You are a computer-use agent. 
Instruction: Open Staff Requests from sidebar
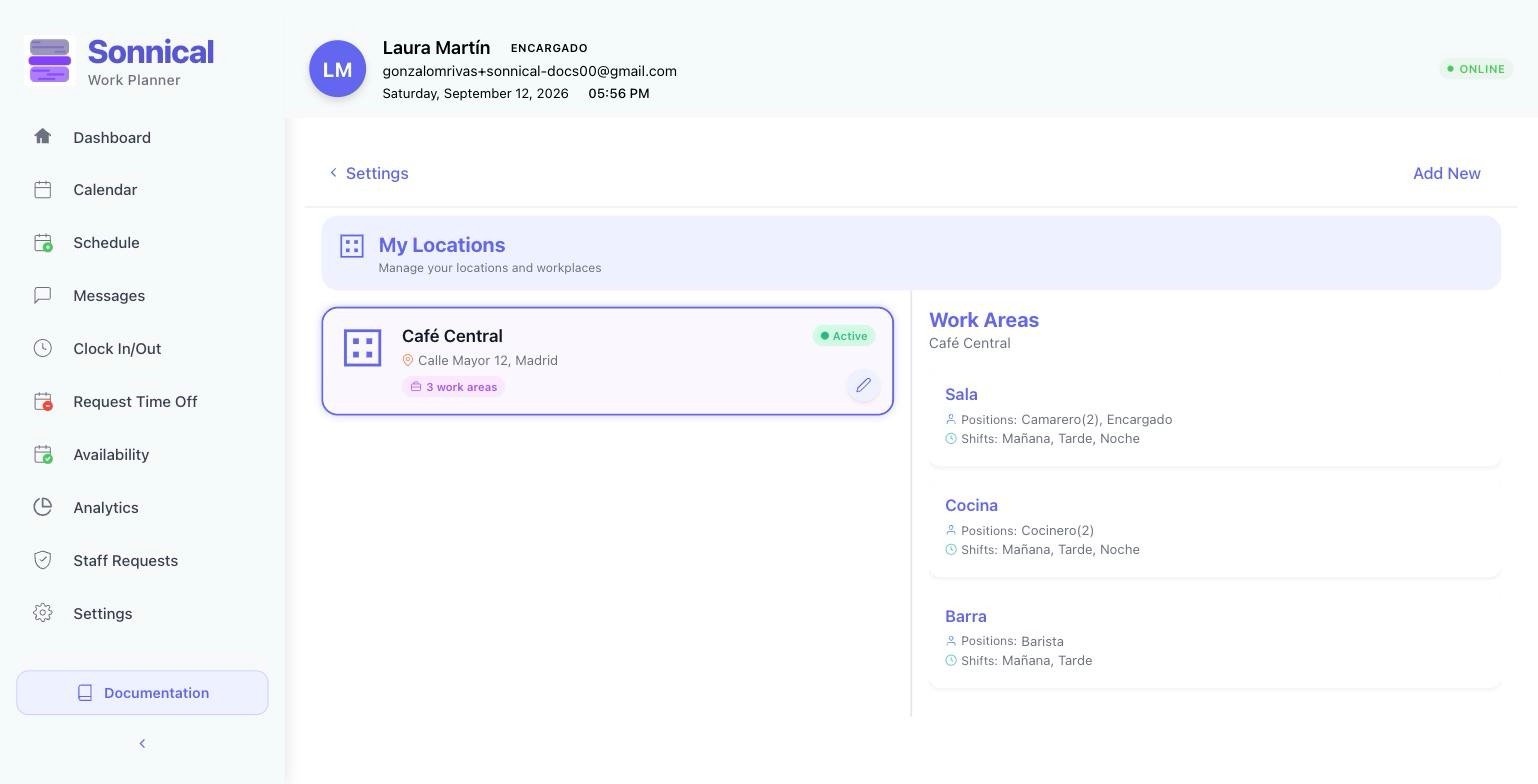125,561
